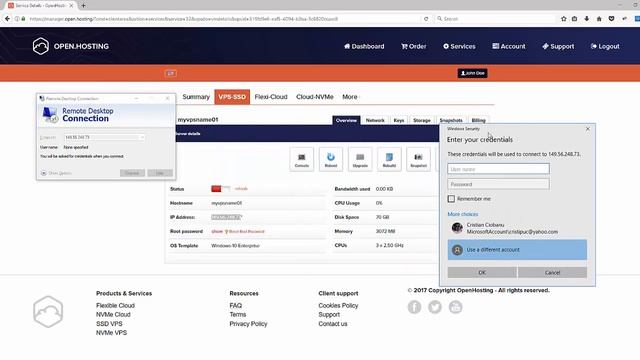Log out using the Logout link

(605, 46)
